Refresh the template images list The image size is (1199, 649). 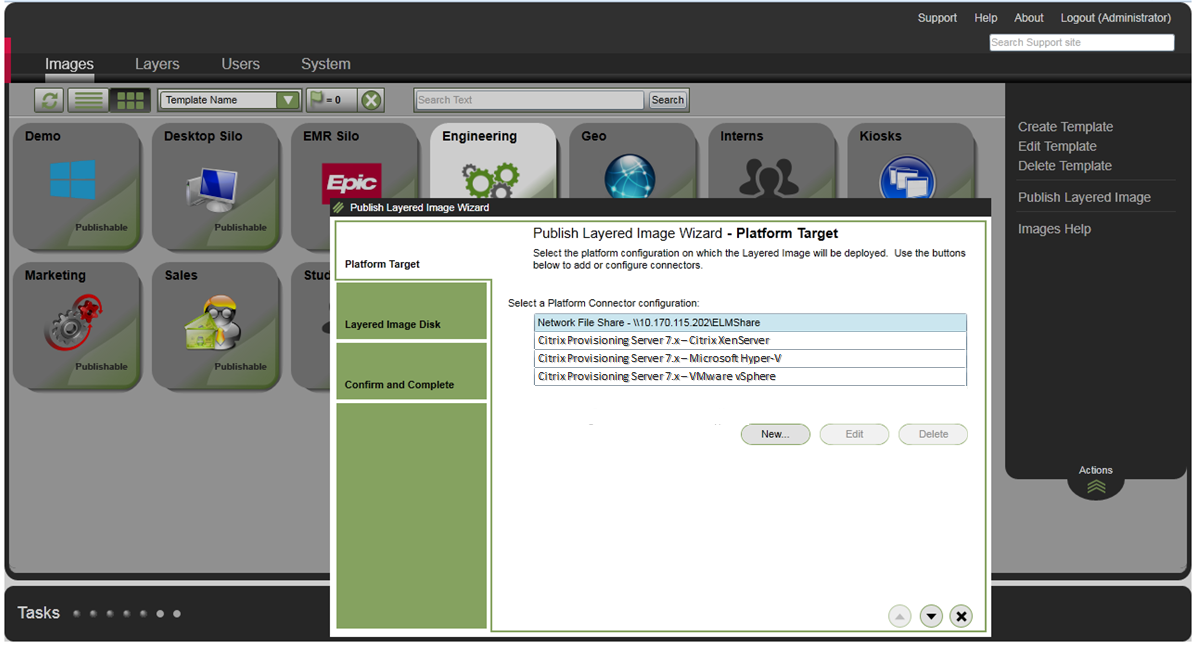click(48, 99)
